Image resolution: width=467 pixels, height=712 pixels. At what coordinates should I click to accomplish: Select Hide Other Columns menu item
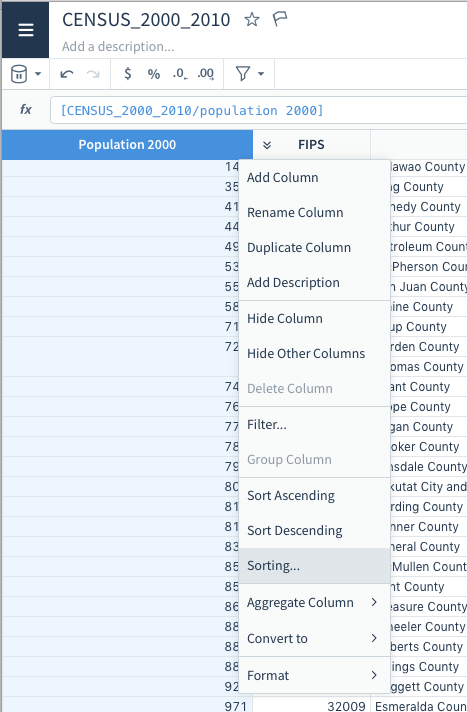pyautogui.click(x=314, y=353)
